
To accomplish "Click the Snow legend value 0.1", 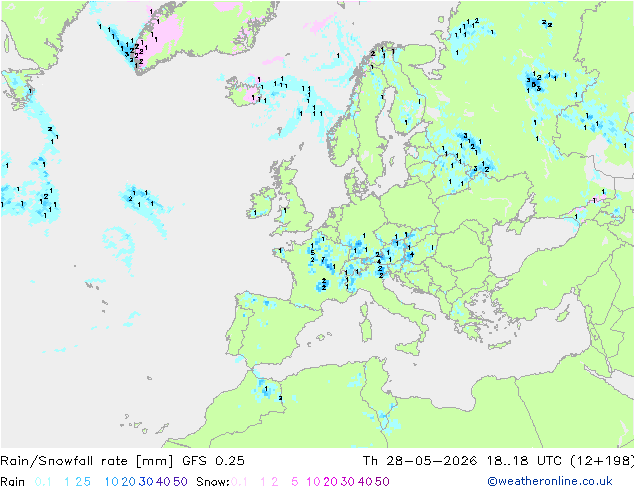I will [x=239, y=482].
